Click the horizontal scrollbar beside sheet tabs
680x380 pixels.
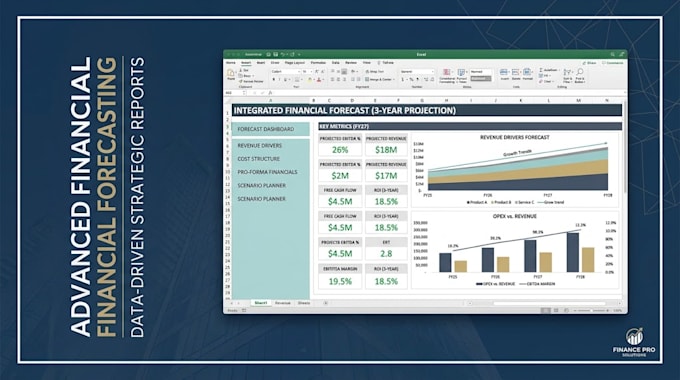click(549, 303)
